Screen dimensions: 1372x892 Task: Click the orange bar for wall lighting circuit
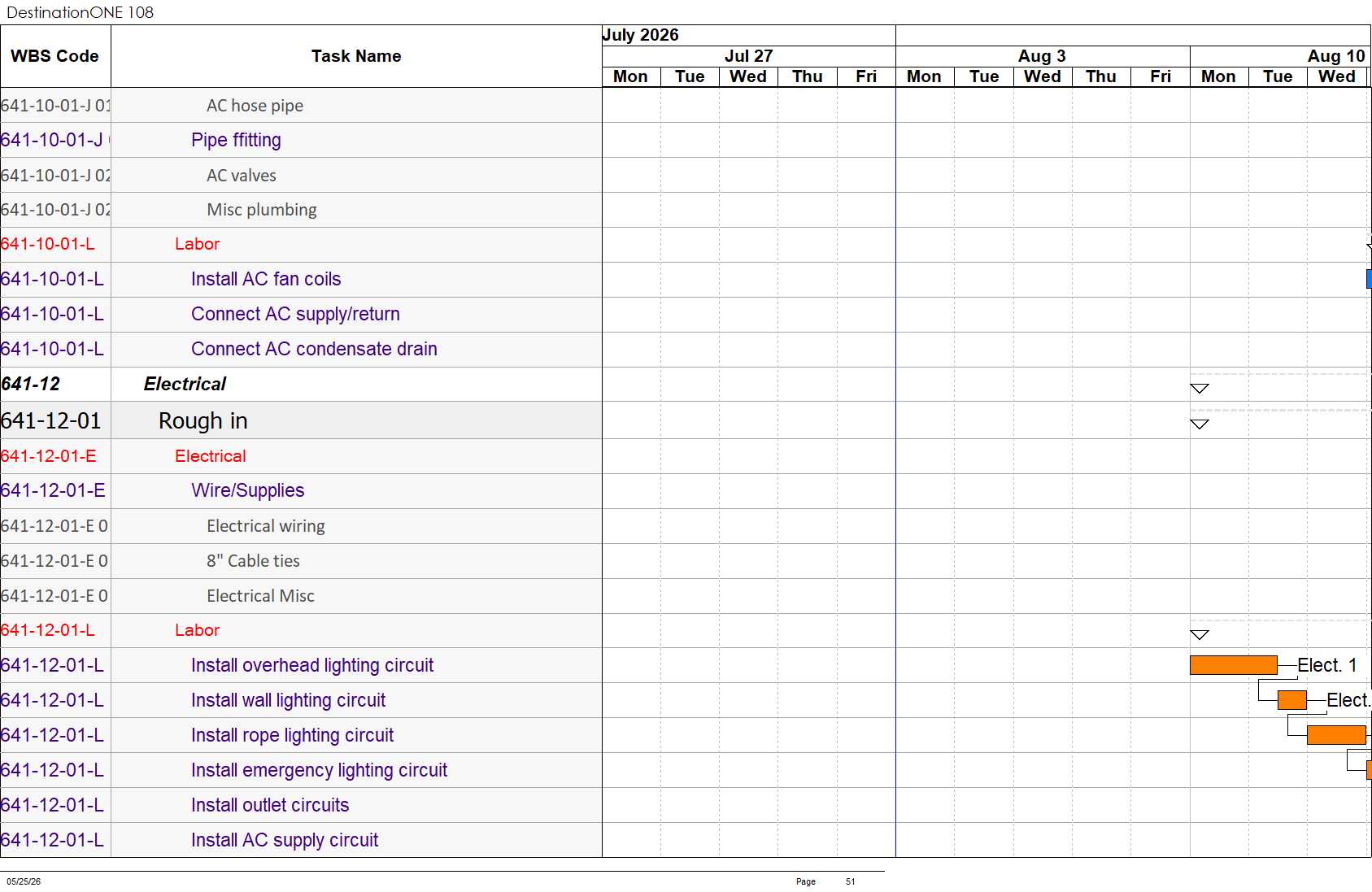[1291, 700]
